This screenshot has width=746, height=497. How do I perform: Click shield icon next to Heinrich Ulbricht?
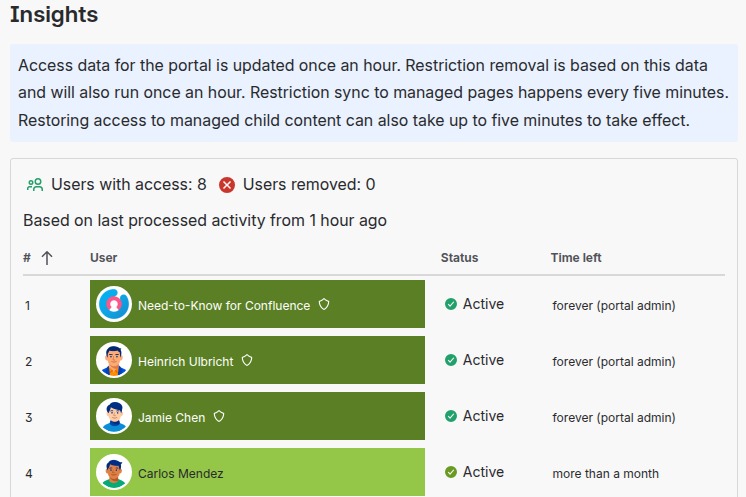pyautogui.click(x=247, y=361)
